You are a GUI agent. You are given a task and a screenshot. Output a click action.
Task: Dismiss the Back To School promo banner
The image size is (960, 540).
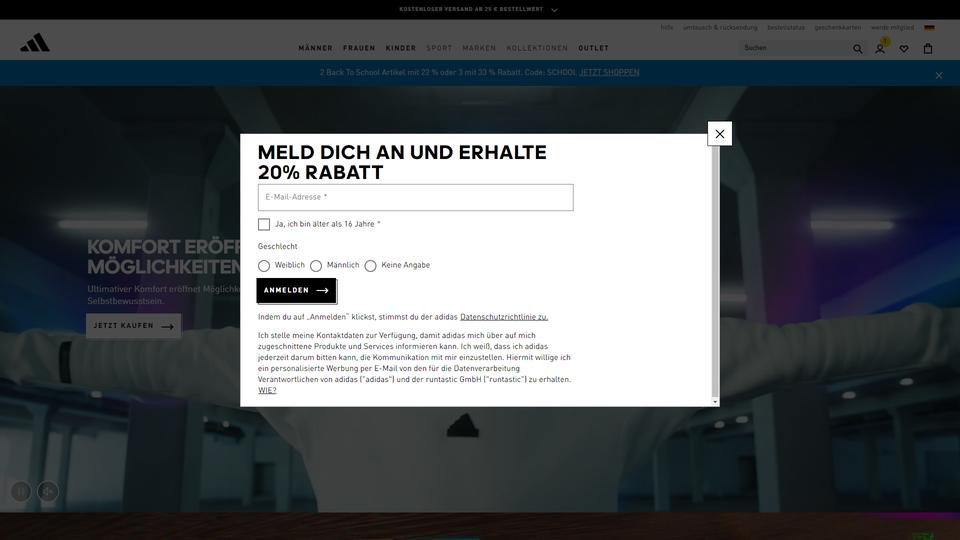tap(939, 75)
